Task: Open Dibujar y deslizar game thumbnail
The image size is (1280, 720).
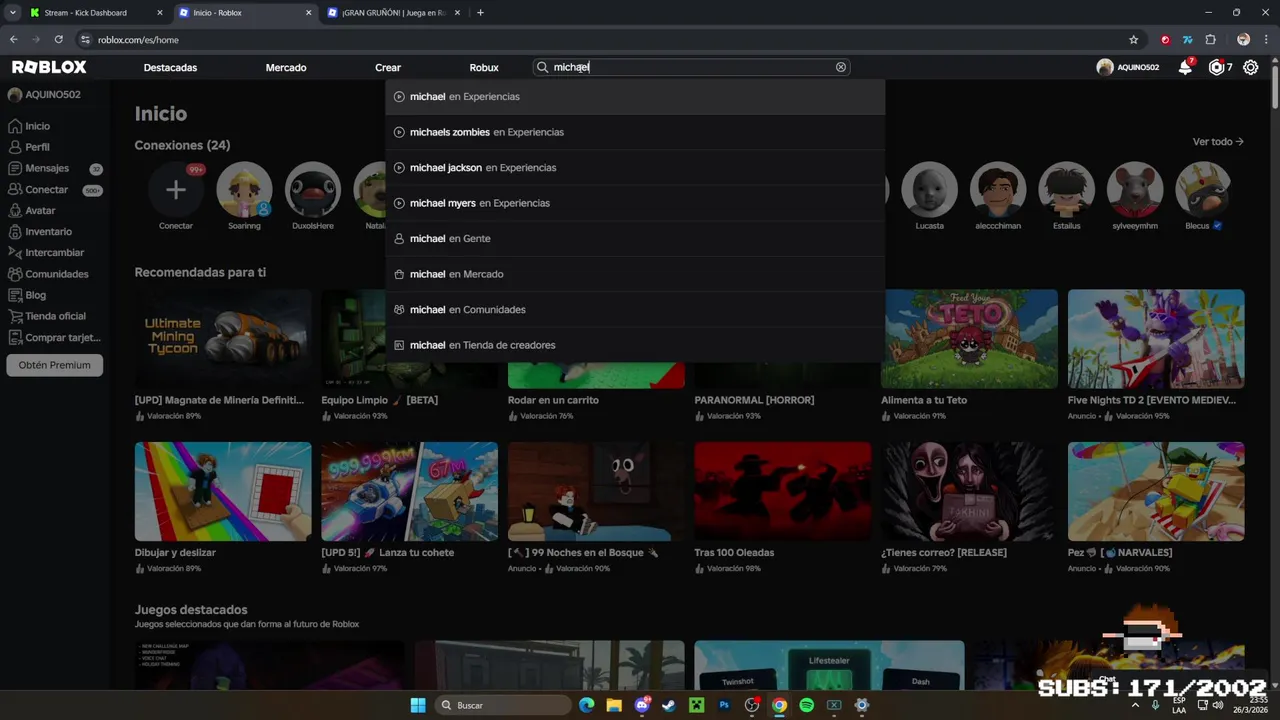Action: [223, 492]
